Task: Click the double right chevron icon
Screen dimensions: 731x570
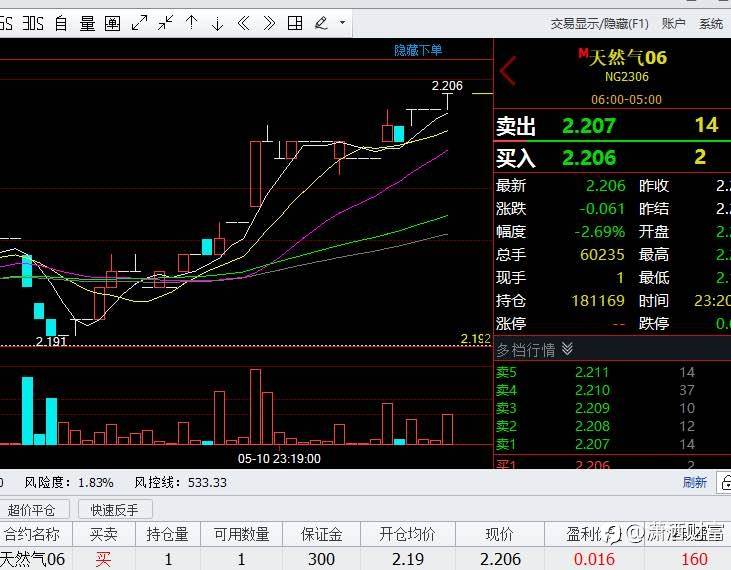Action: click(x=269, y=23)
